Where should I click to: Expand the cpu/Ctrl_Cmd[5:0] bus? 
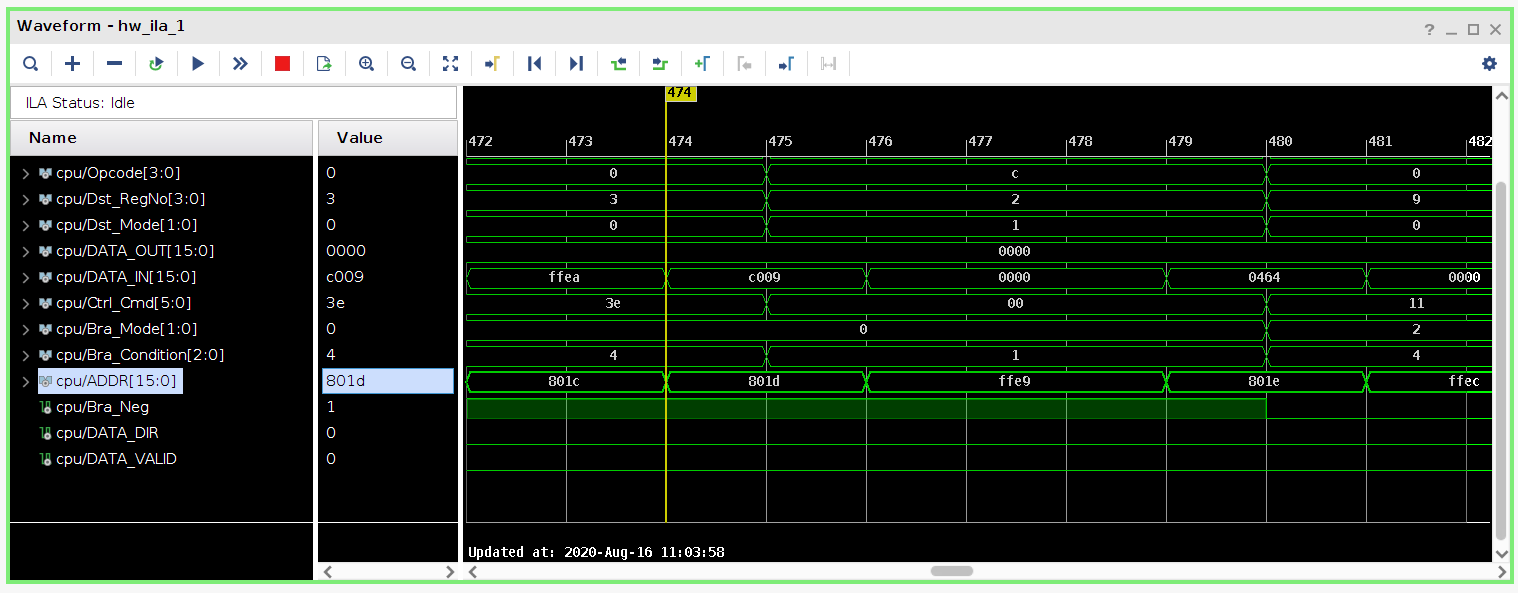click(26, 303)
